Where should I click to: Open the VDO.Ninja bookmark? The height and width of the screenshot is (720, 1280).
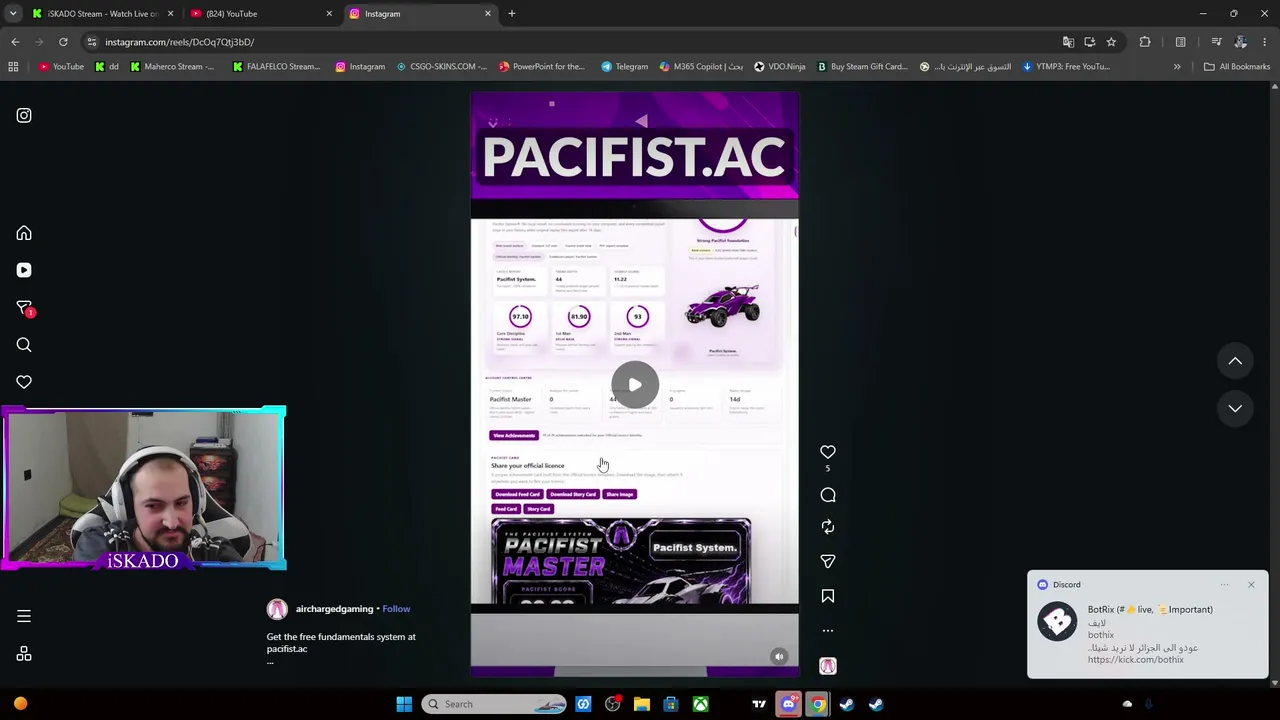click(779, 67)
